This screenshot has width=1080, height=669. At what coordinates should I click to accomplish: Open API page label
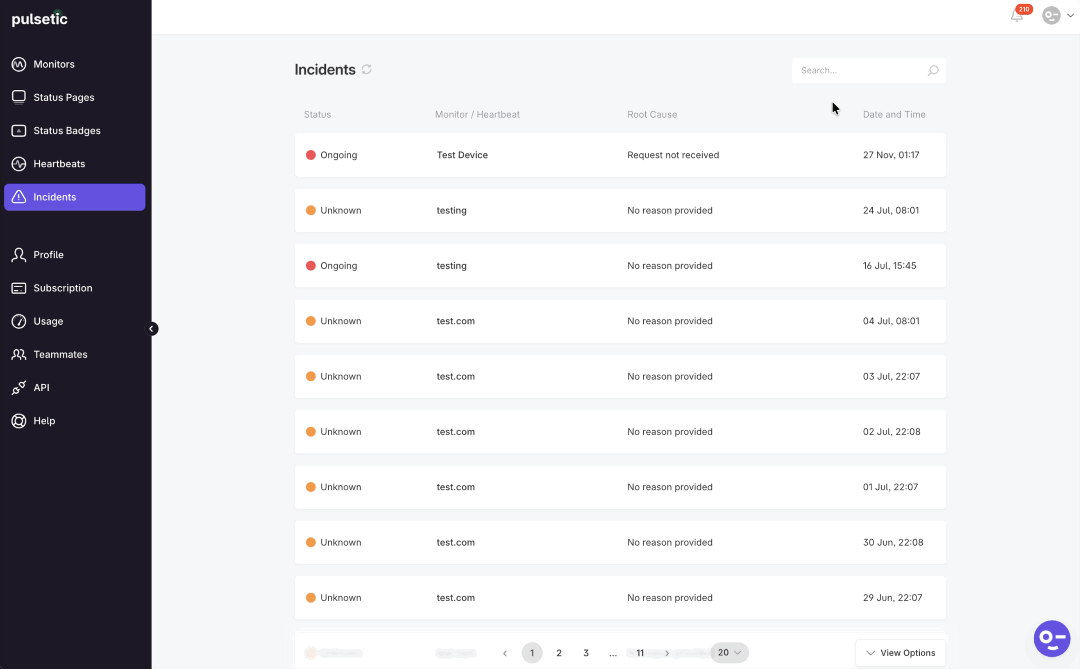pyautogui.click(x=41, y=388)
